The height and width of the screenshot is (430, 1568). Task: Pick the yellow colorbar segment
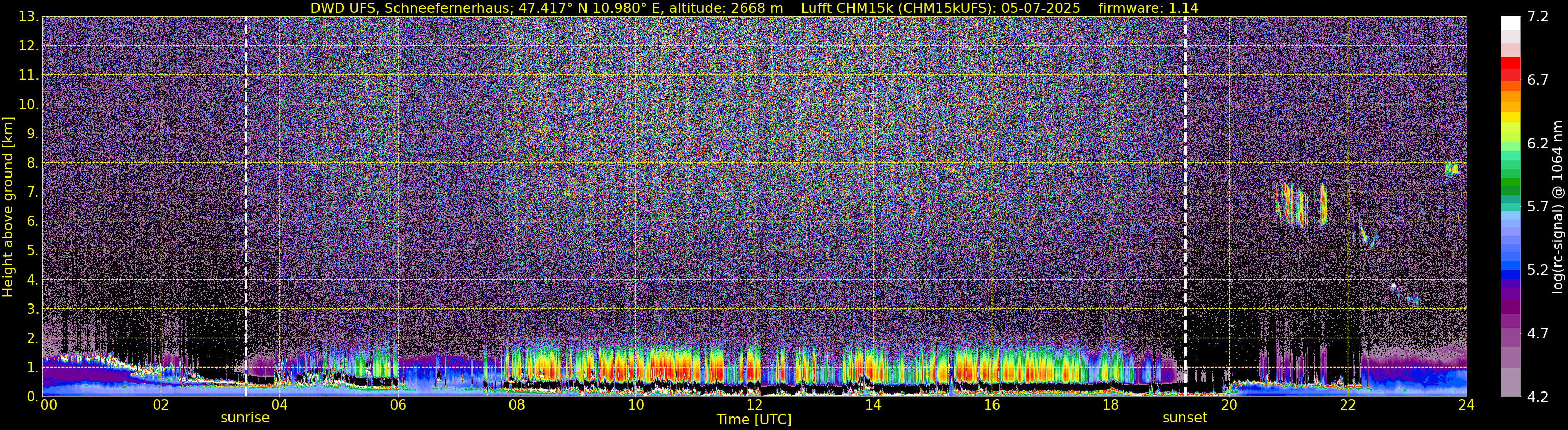pyautogui.click(x=1510, y=118)
